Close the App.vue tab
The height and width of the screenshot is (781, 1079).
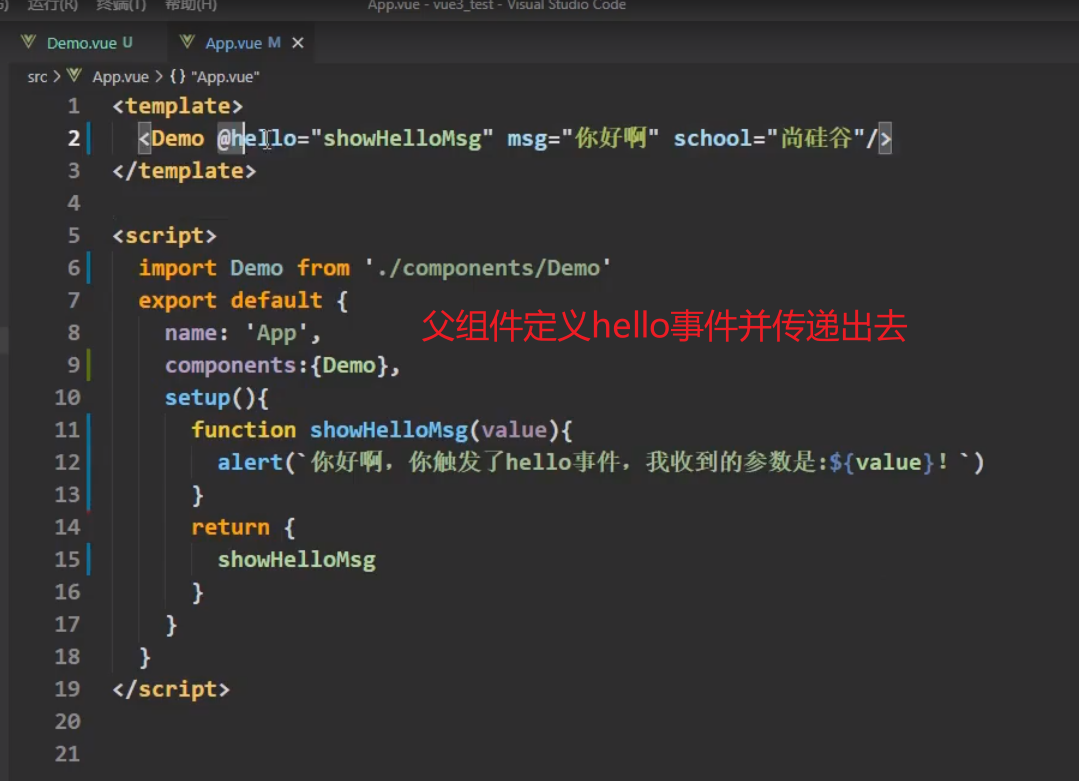click(x=298, y=43)
